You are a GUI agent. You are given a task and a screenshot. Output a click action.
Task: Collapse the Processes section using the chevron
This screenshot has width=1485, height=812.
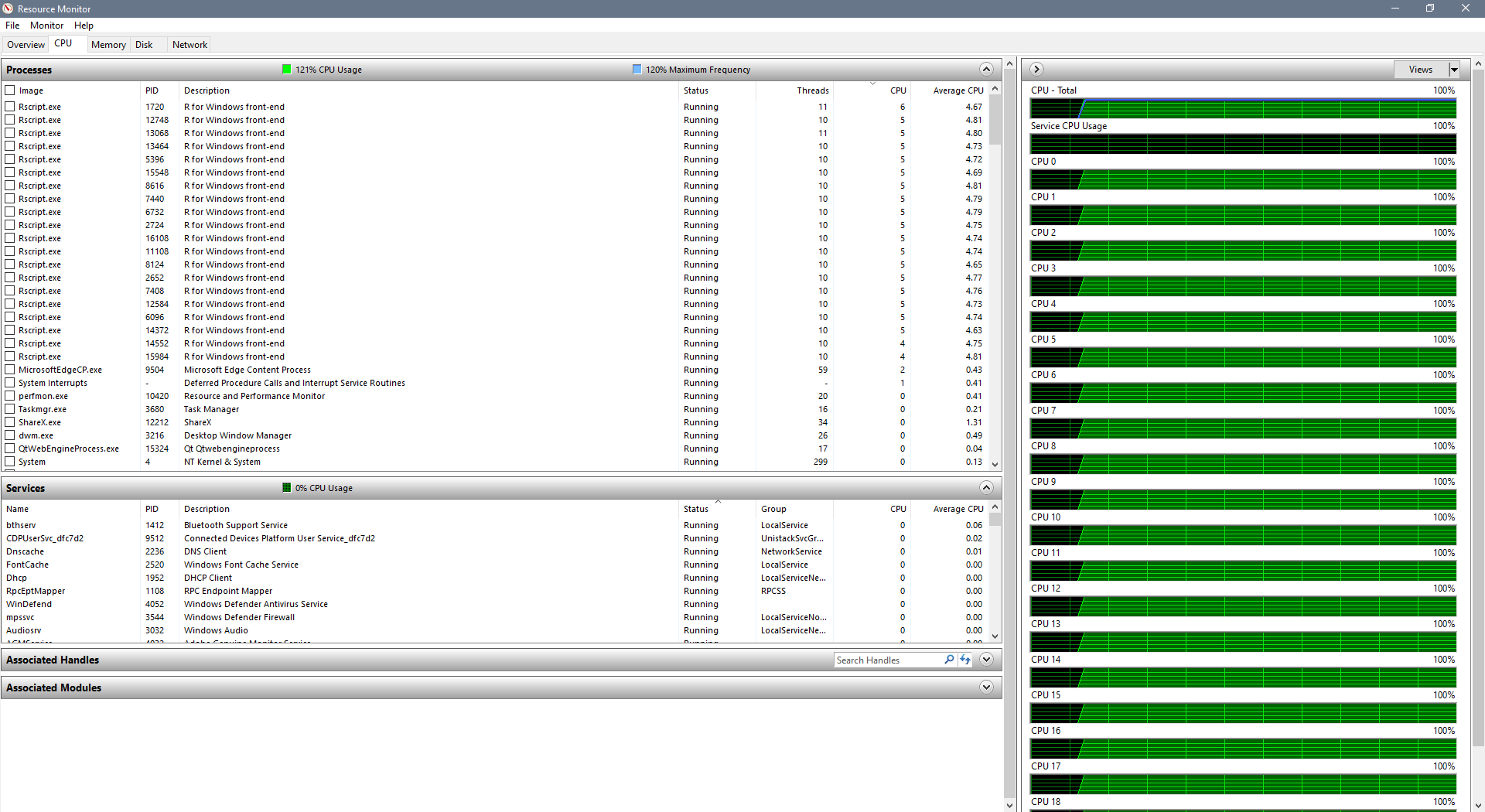coord(986,70)
